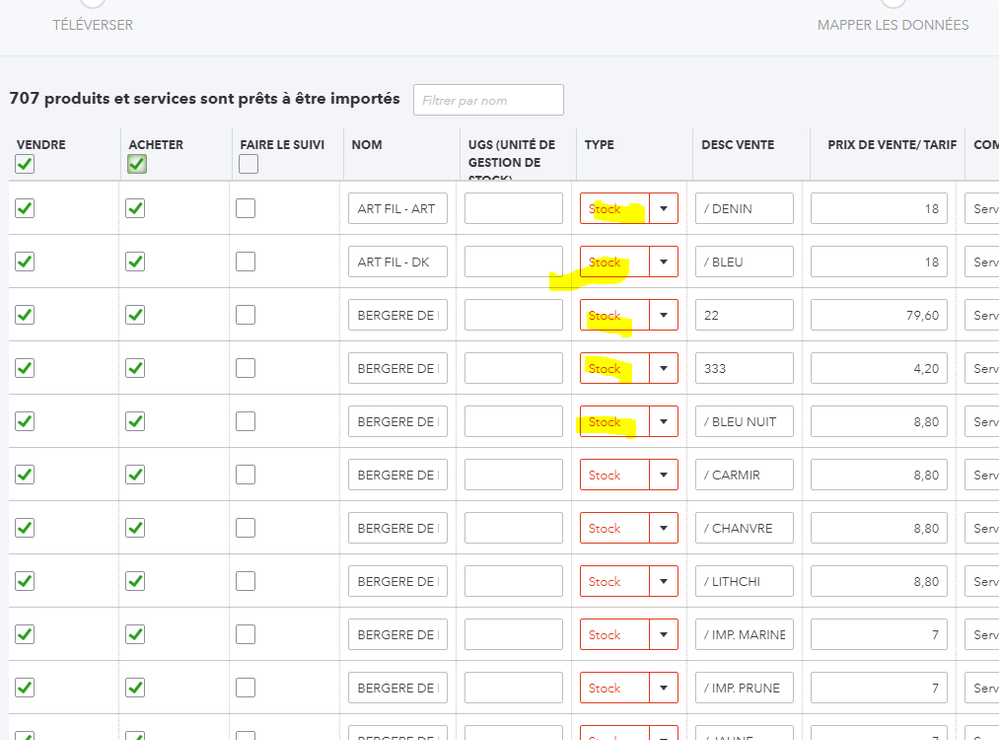Click the UGS field in the / BLEU row
Image resolution: width=999 pixels, height=740 pixels.
[514, 262]
